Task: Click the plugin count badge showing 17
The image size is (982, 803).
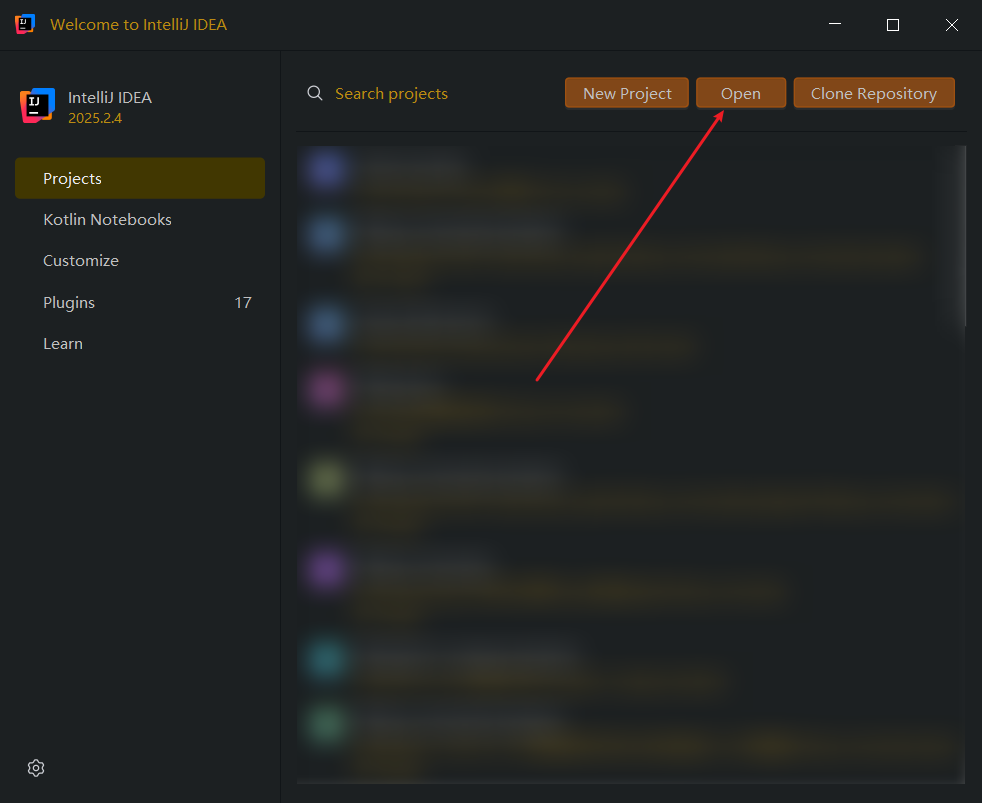Action: coord(243,302)
